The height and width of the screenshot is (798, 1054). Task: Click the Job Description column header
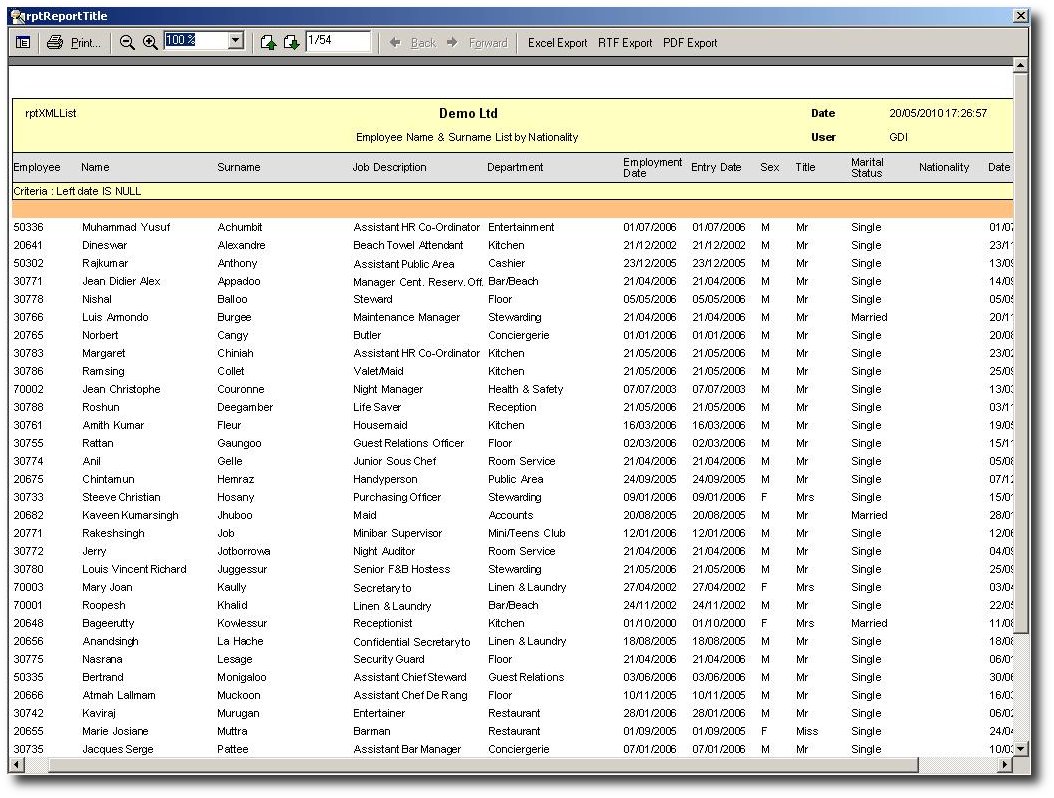[x=389, y=167]
